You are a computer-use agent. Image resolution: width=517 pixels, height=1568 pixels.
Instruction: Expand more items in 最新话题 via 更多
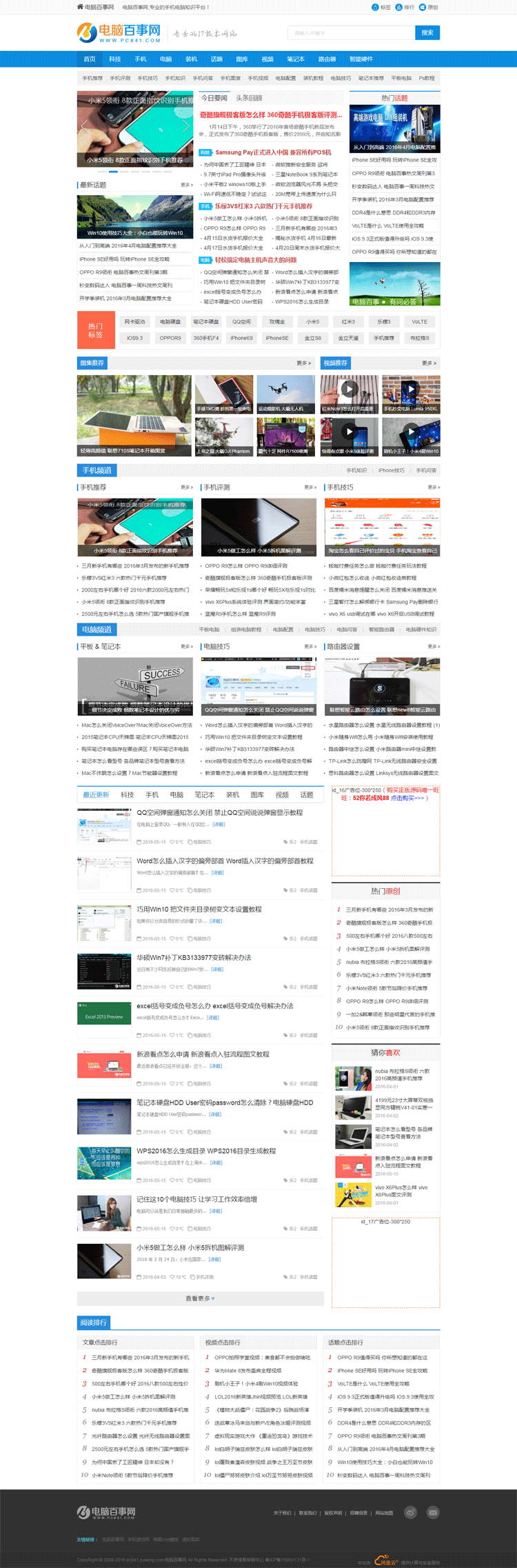[x=186, y=185]
